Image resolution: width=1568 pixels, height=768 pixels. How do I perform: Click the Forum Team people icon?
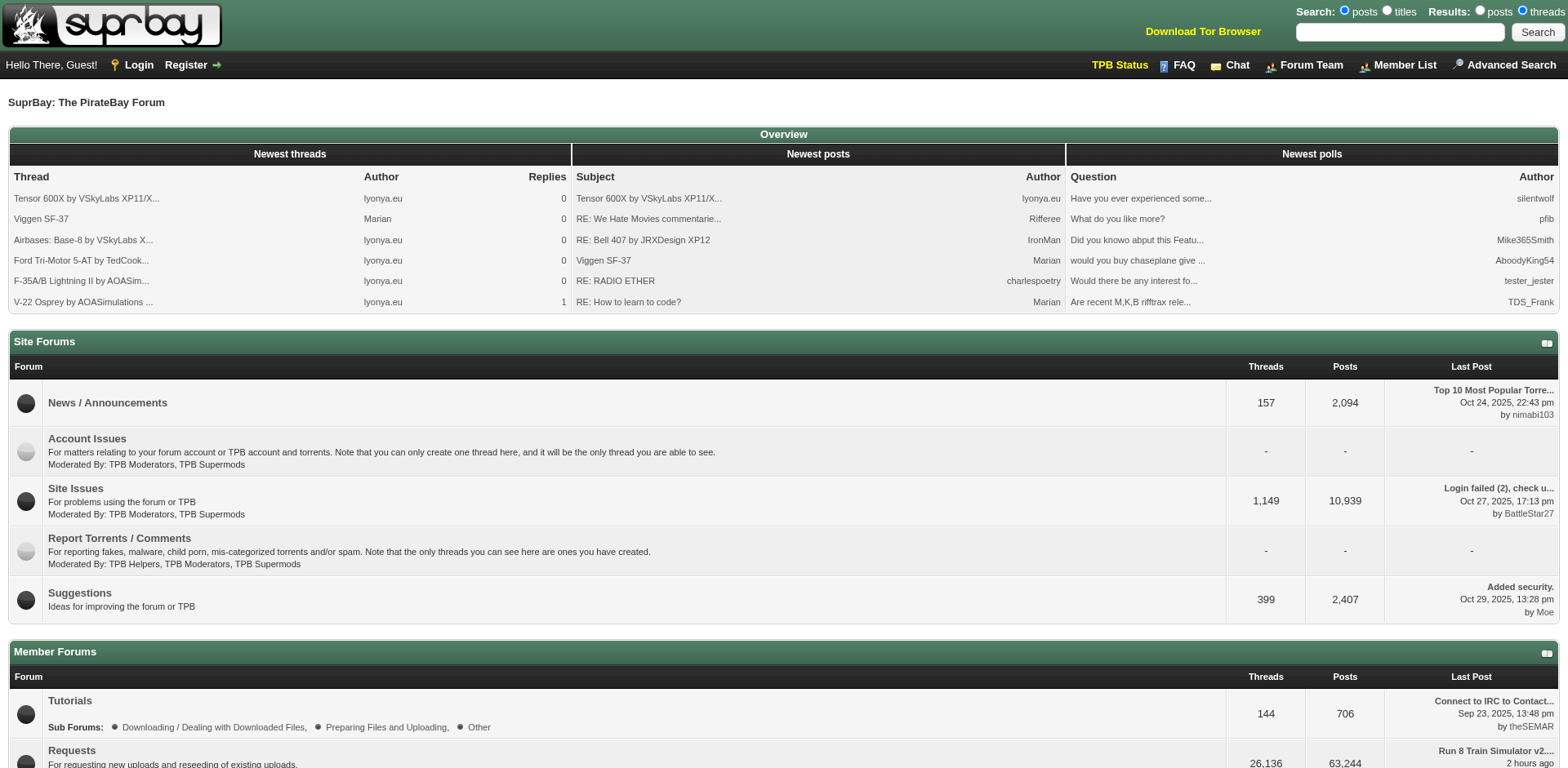click(x=1271, y=66)
